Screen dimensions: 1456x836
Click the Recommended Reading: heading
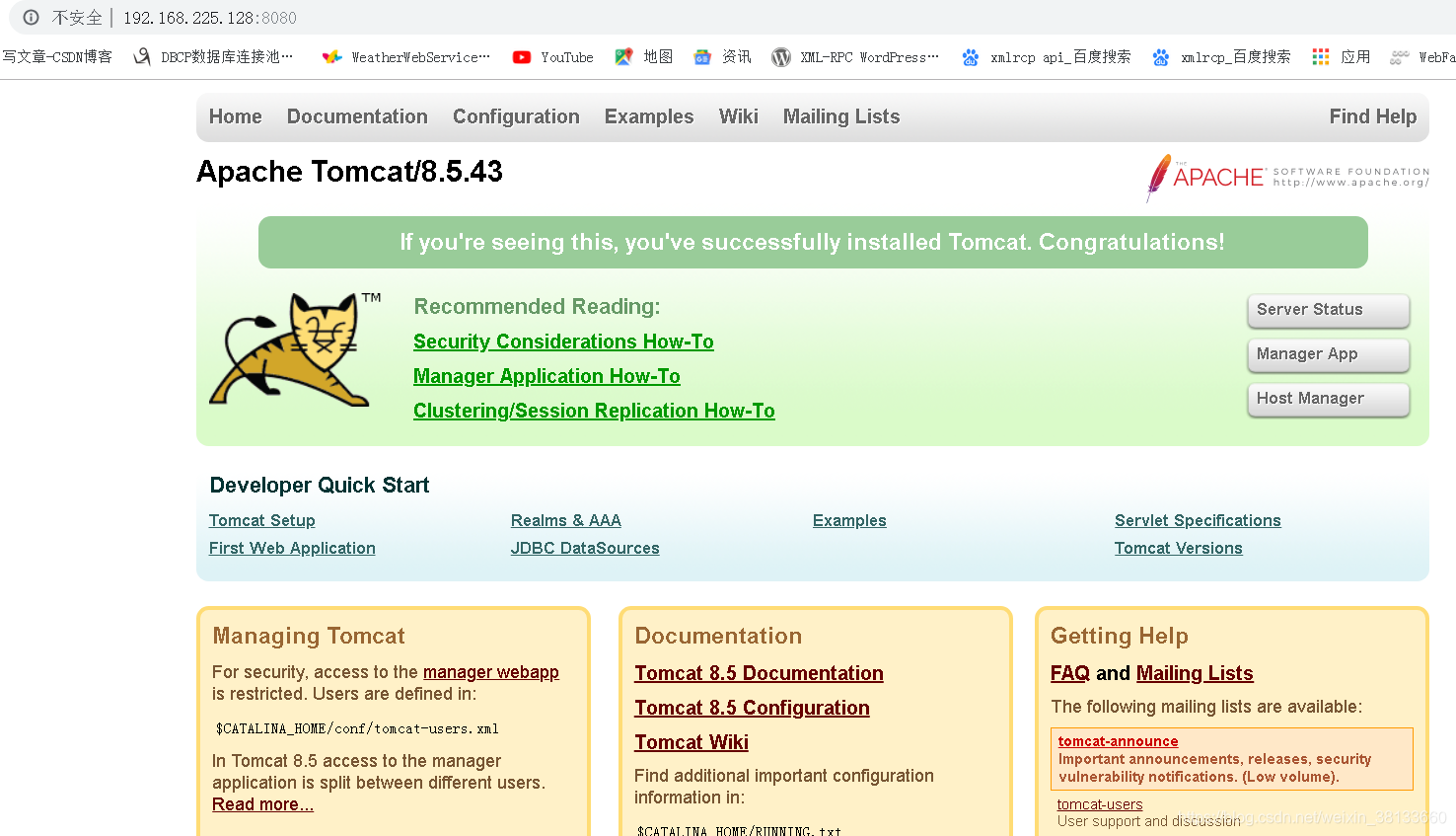click(537, 306)
